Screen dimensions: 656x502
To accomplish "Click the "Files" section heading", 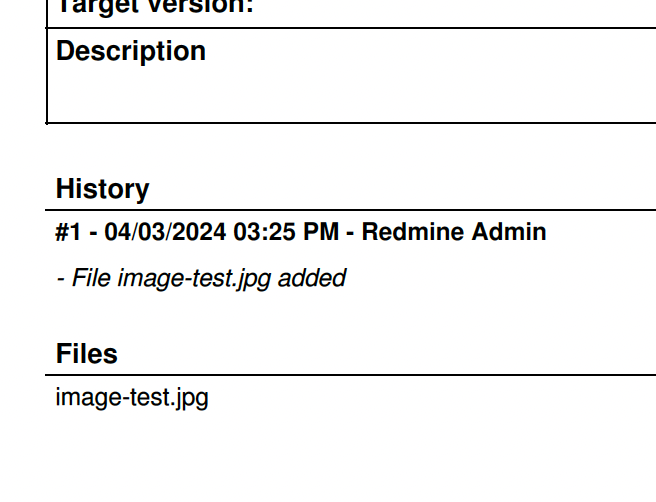I will coord(87,354).
